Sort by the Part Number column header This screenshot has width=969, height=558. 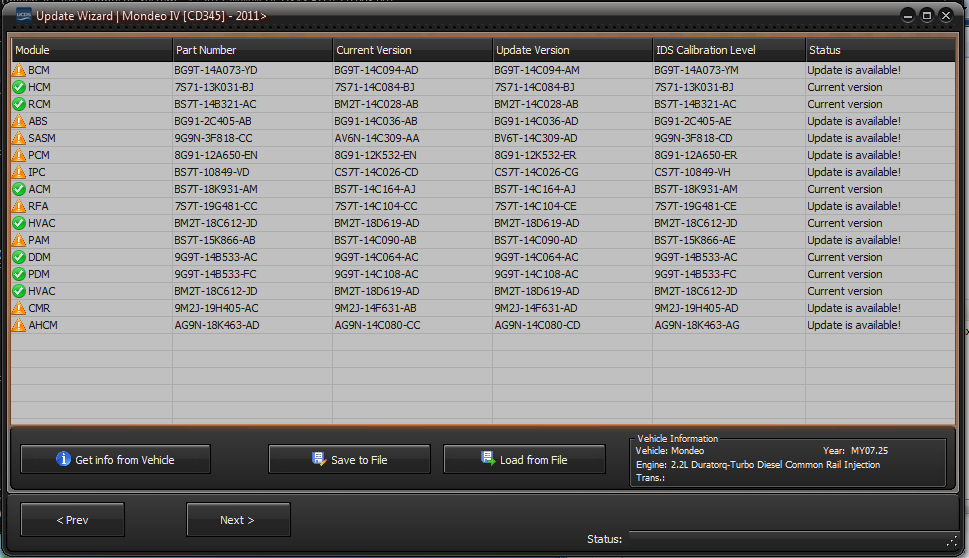coord(252,50)
